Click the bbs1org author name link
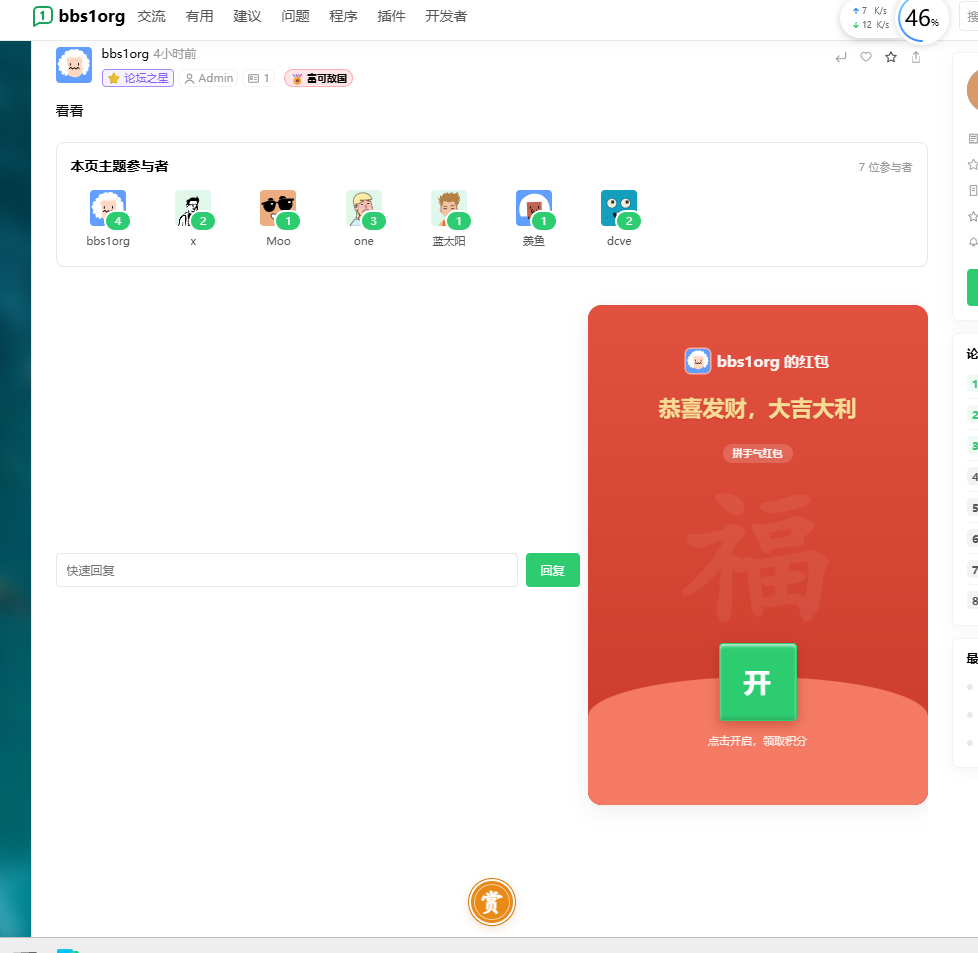 pos(125,54)
